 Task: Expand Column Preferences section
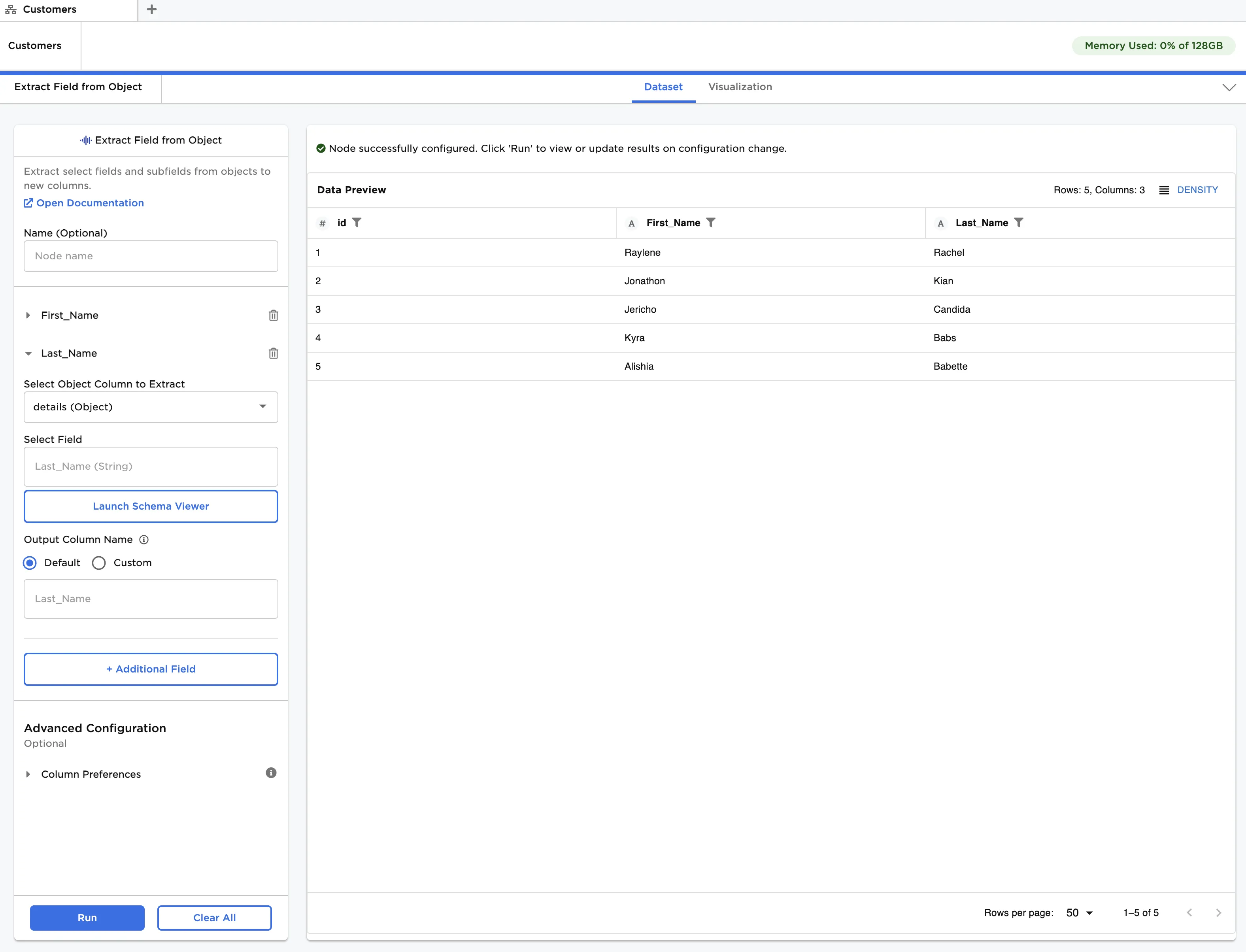pos(28,774)
